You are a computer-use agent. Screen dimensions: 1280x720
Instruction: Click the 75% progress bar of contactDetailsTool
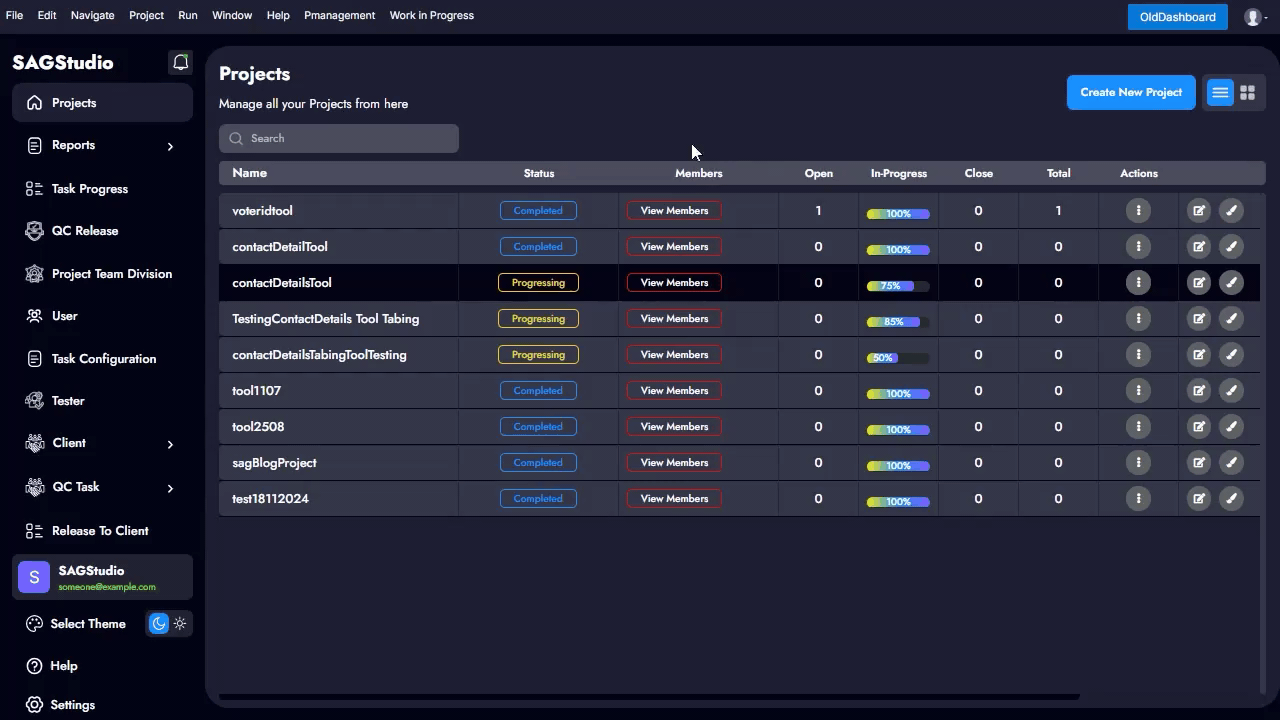click(x=898, y=286)
